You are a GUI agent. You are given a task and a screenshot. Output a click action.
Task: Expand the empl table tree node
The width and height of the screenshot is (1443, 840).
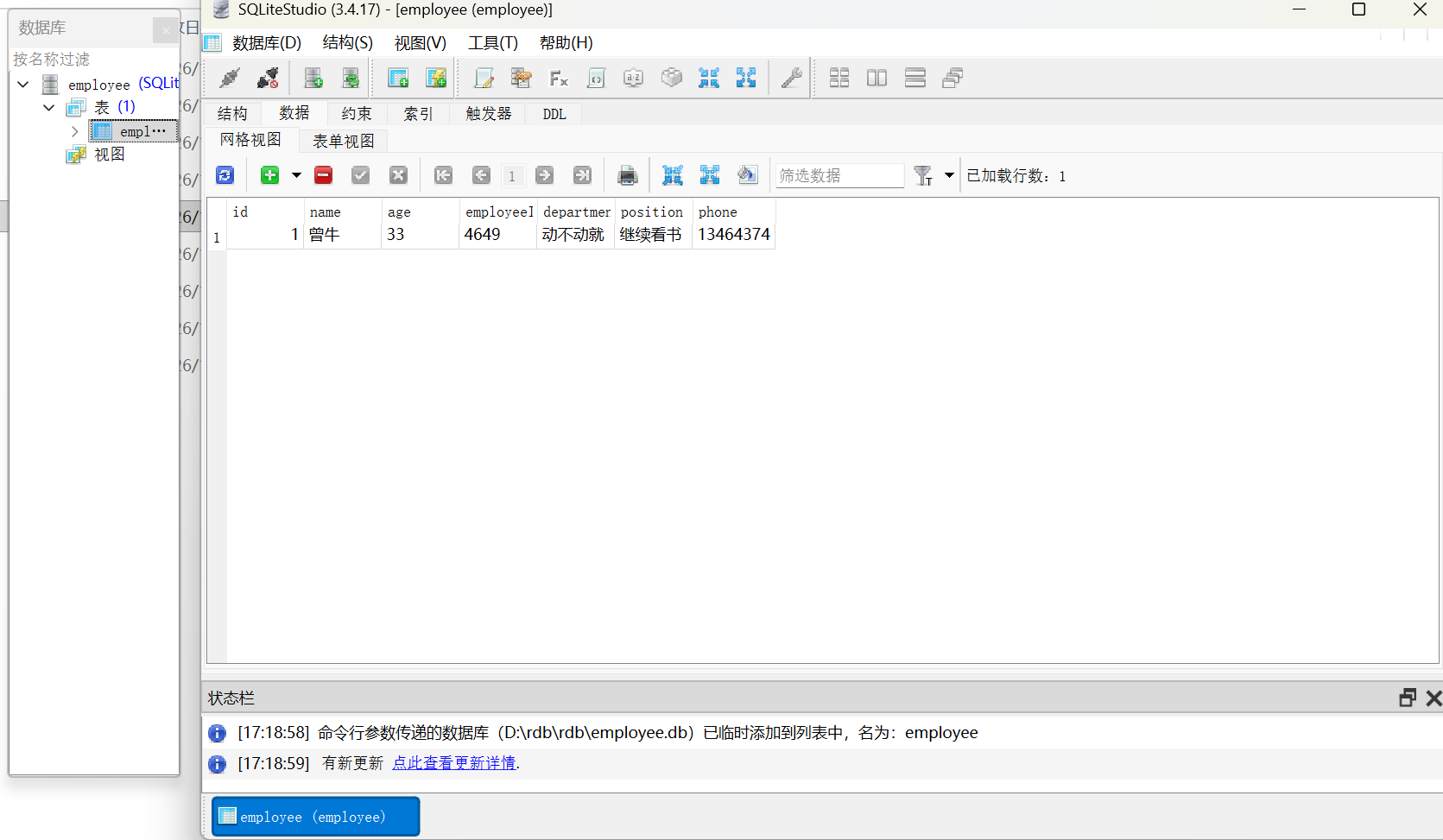[x=75, y=131]
